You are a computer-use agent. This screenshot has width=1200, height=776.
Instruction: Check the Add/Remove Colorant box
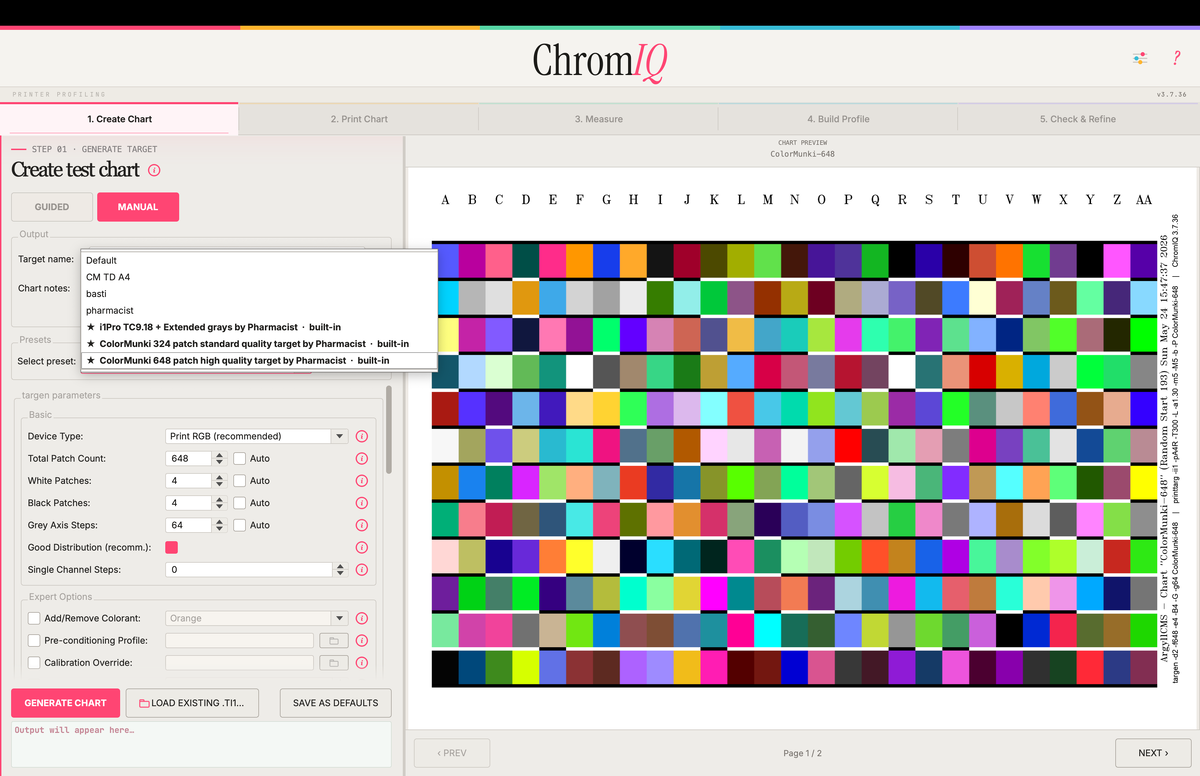pos(35,618)
